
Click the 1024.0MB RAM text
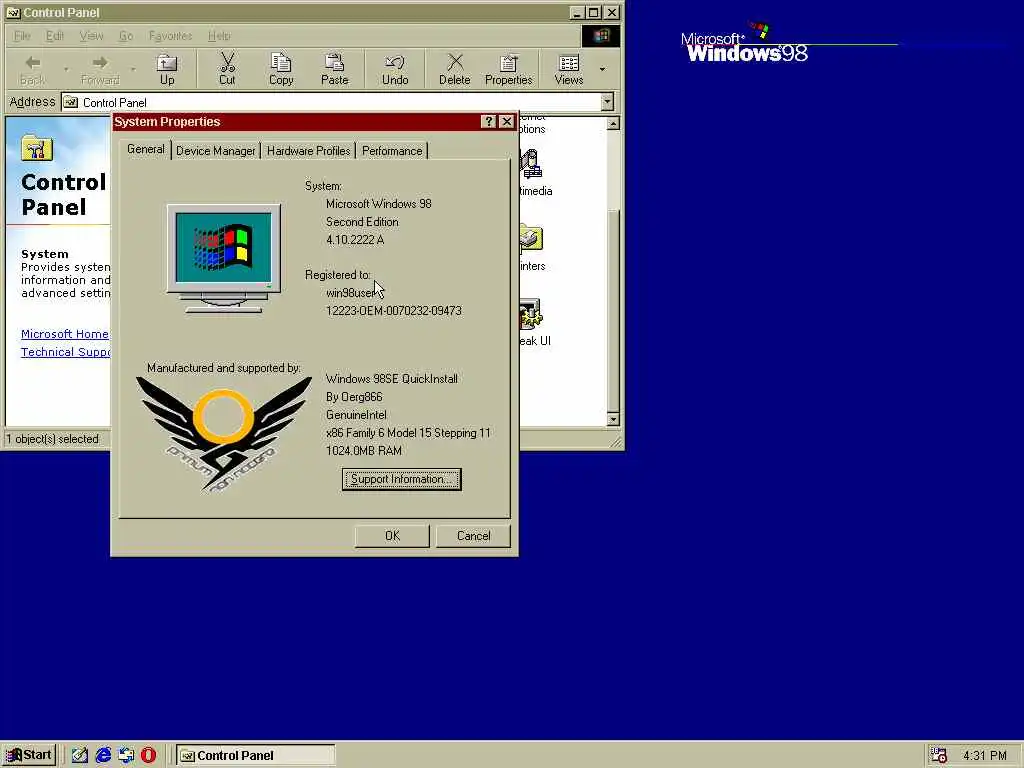click(364, 451)
